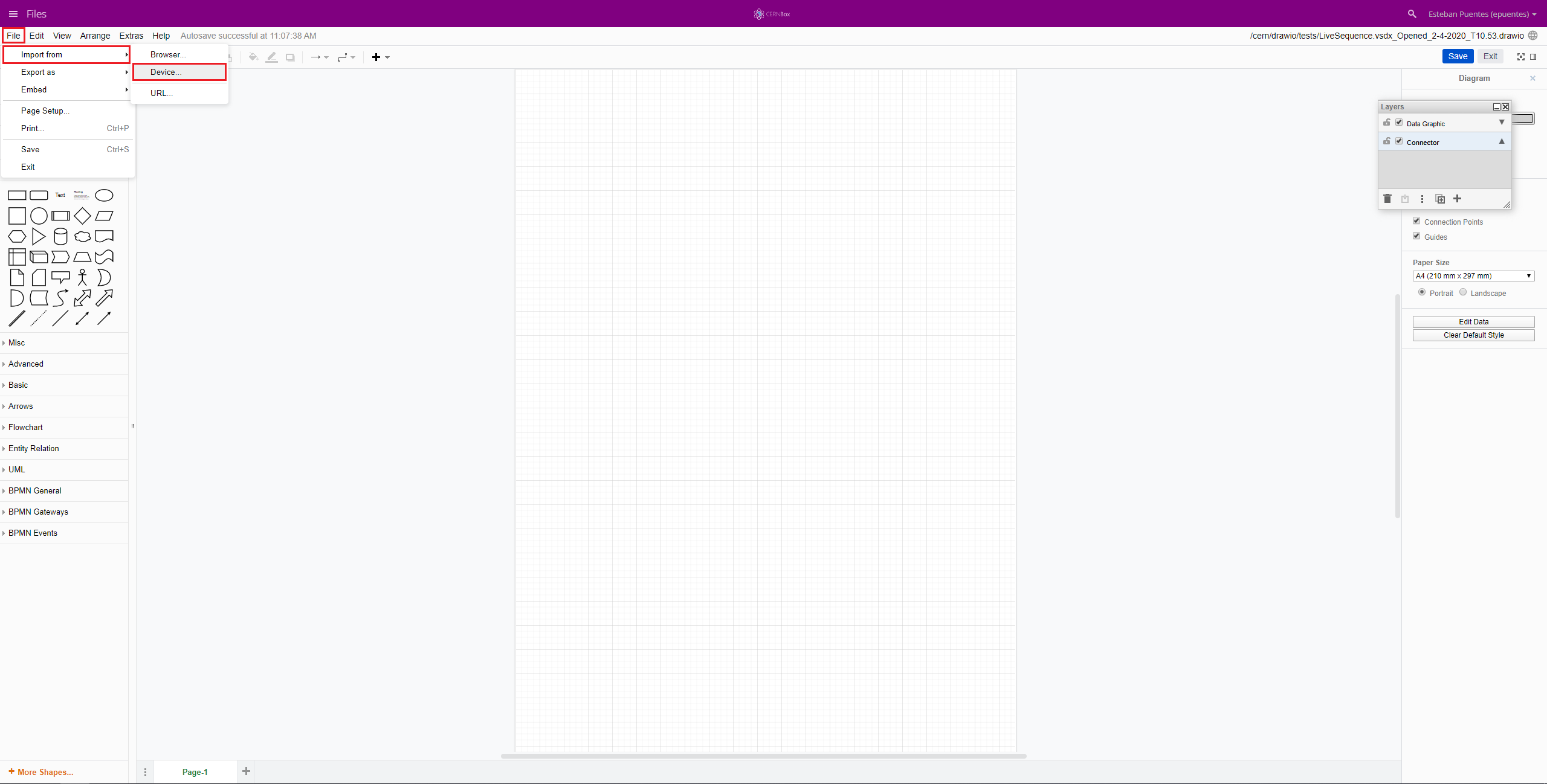Select the ellipse shape tool
The image size is (1547, 784).
click(x=103, y=195)
